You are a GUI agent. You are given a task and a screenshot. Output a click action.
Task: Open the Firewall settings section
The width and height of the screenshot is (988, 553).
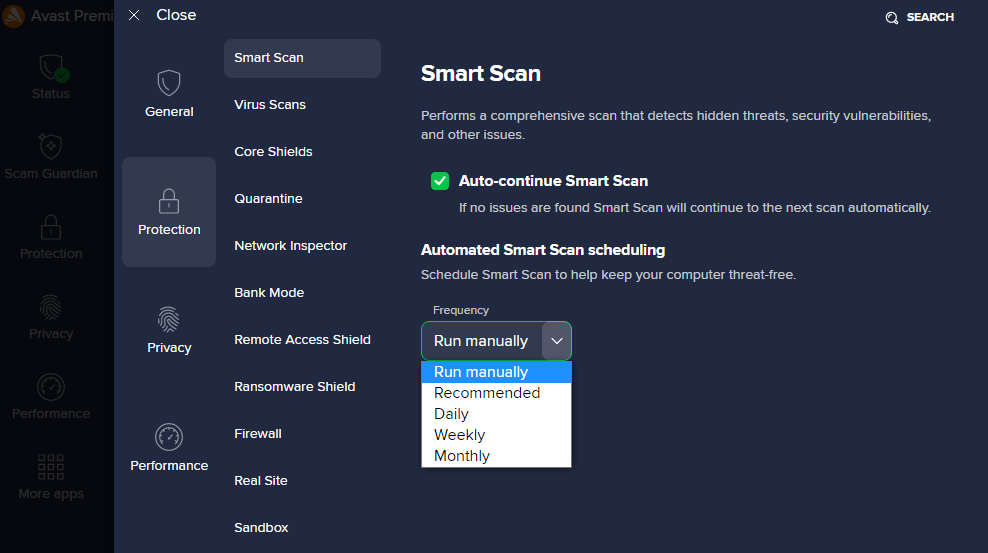point(258,434)
